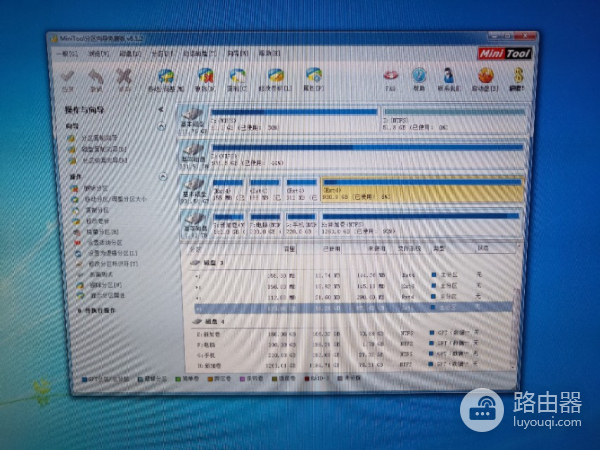The height and width of the screenshot is (450, 600).
Task: Click the trophy Upgrade icon at toolbar end
Action: pos(515,77)
